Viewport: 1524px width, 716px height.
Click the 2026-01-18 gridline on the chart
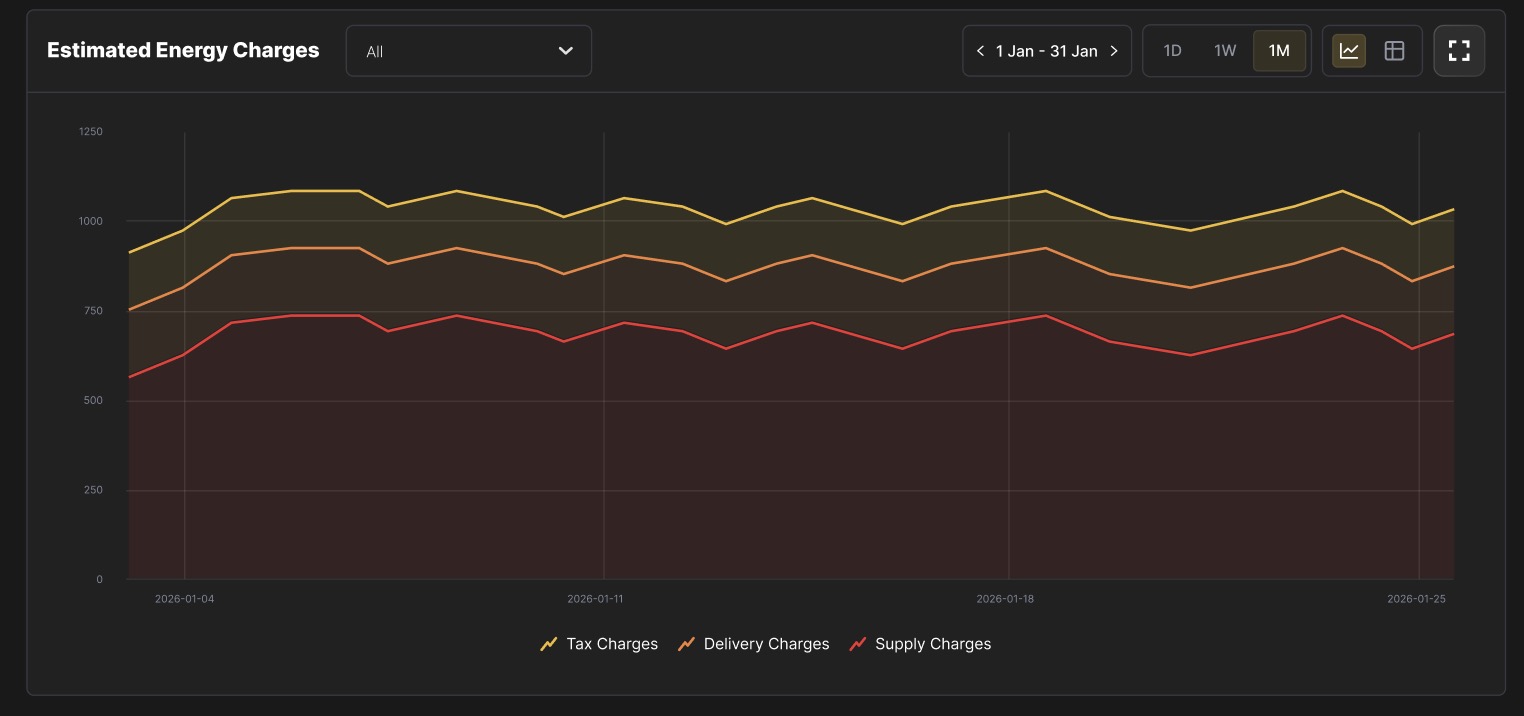click(x=1008, y=355)
